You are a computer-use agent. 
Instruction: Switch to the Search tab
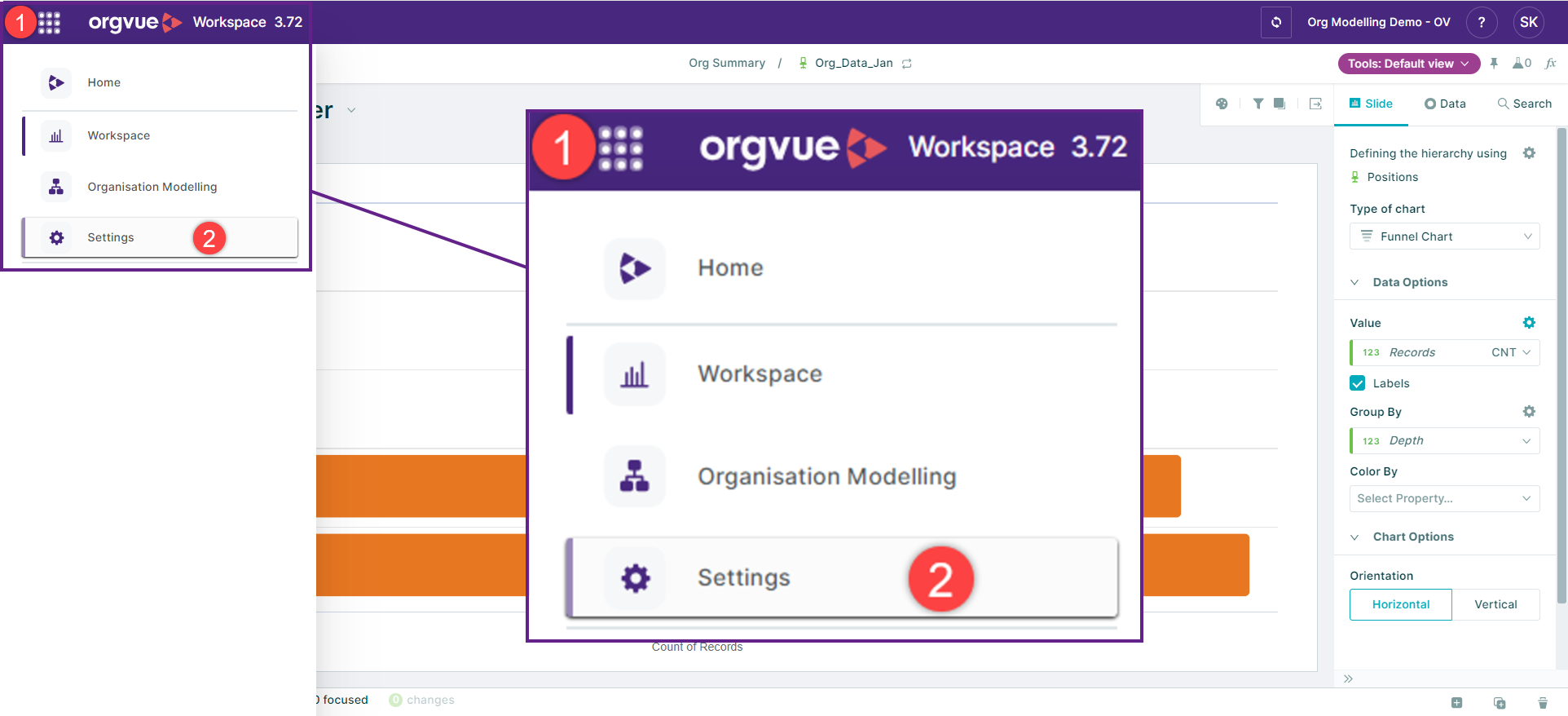point(1524,104)
